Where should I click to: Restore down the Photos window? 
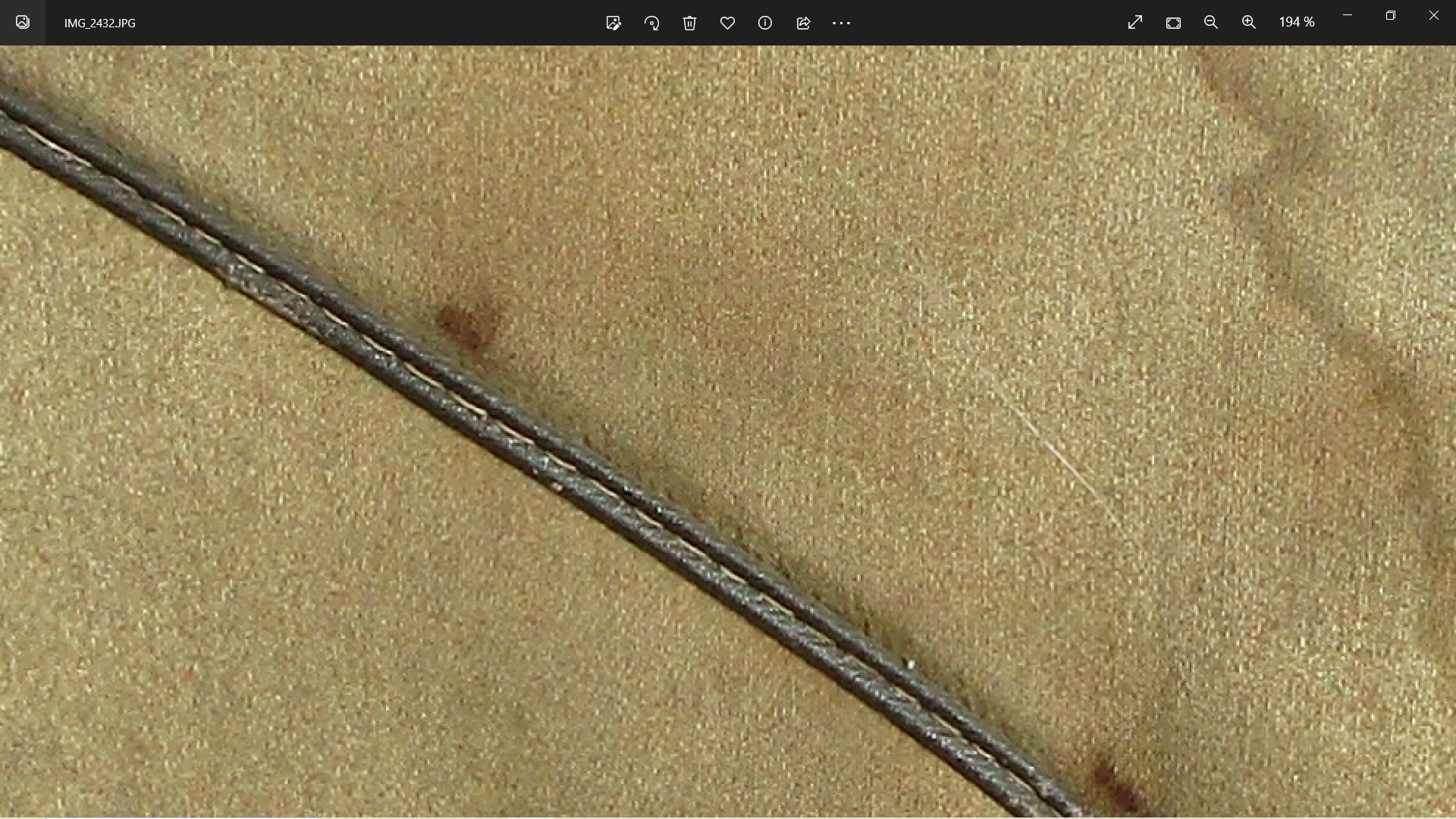tap(1391, 15)
